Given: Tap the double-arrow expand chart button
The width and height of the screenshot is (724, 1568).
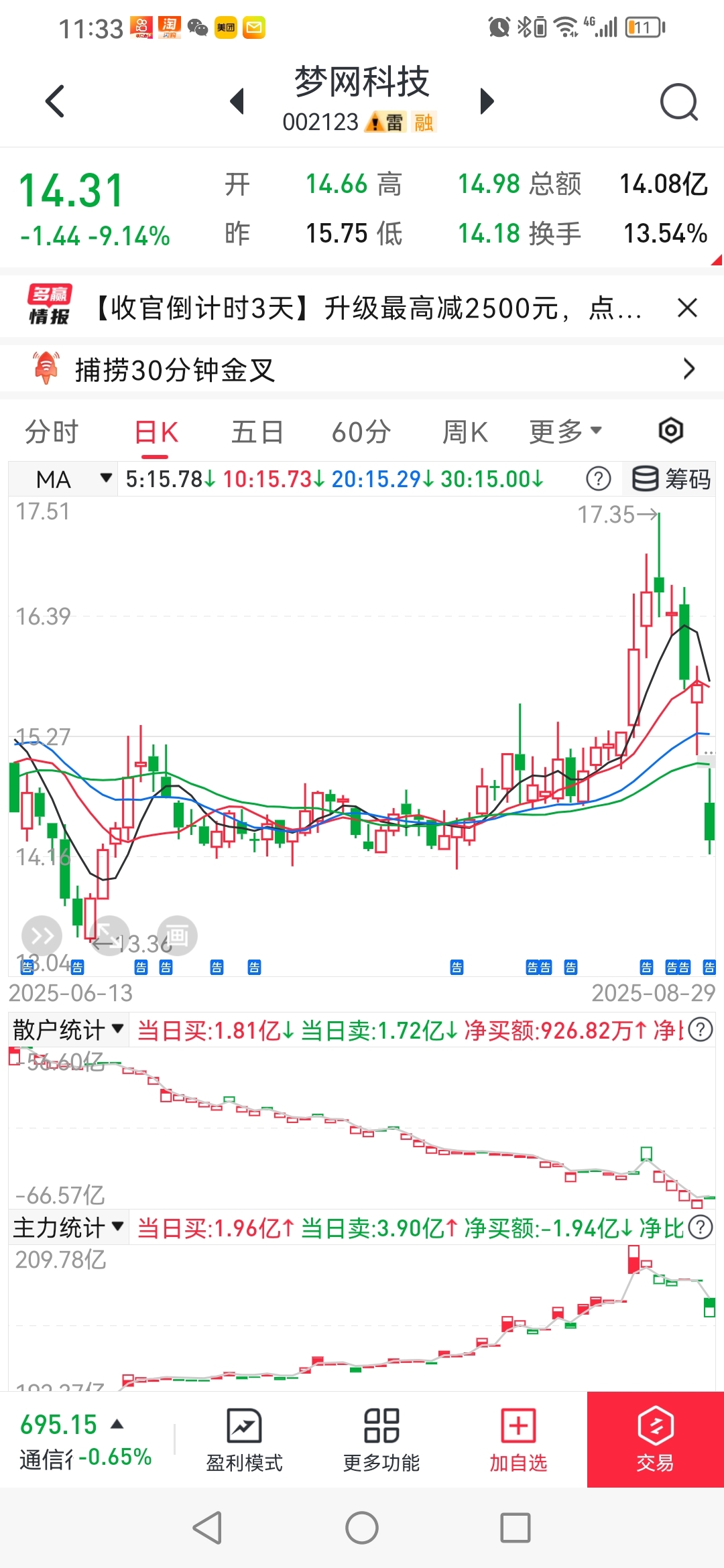Looking at the screenshot, I should coord(42,935).
